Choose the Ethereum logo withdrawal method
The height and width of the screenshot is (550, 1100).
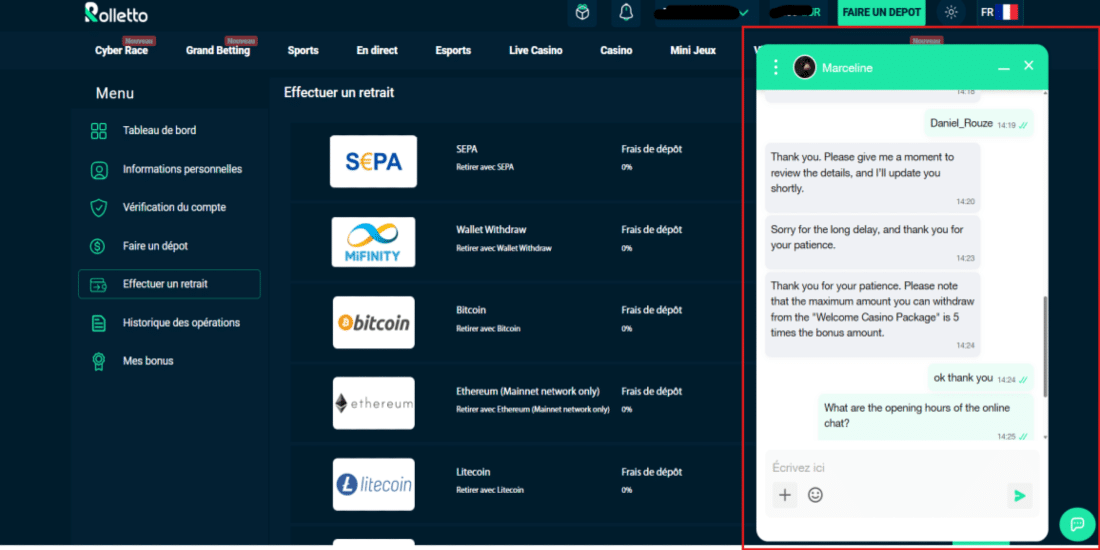coord(374,403)
